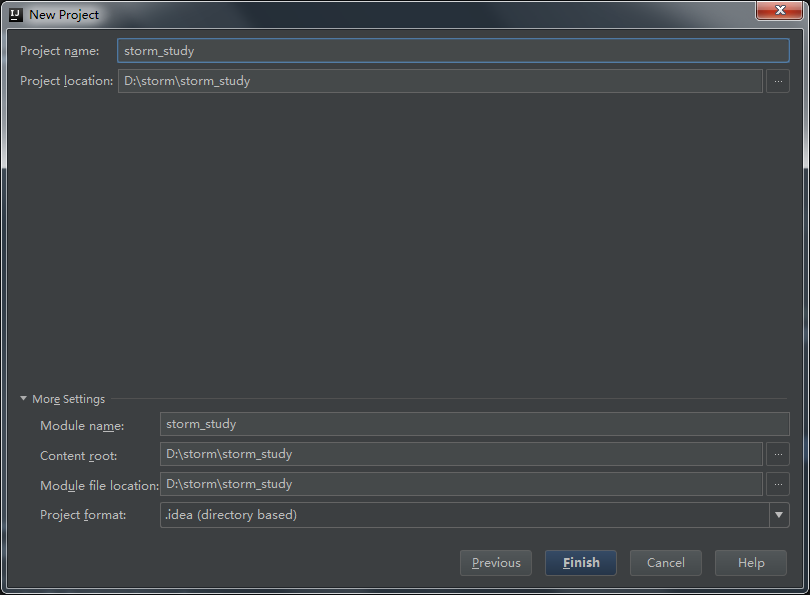Screen dimensions: 810x595
Task: Click the Module file location label
Action: [x=99, y=486]
